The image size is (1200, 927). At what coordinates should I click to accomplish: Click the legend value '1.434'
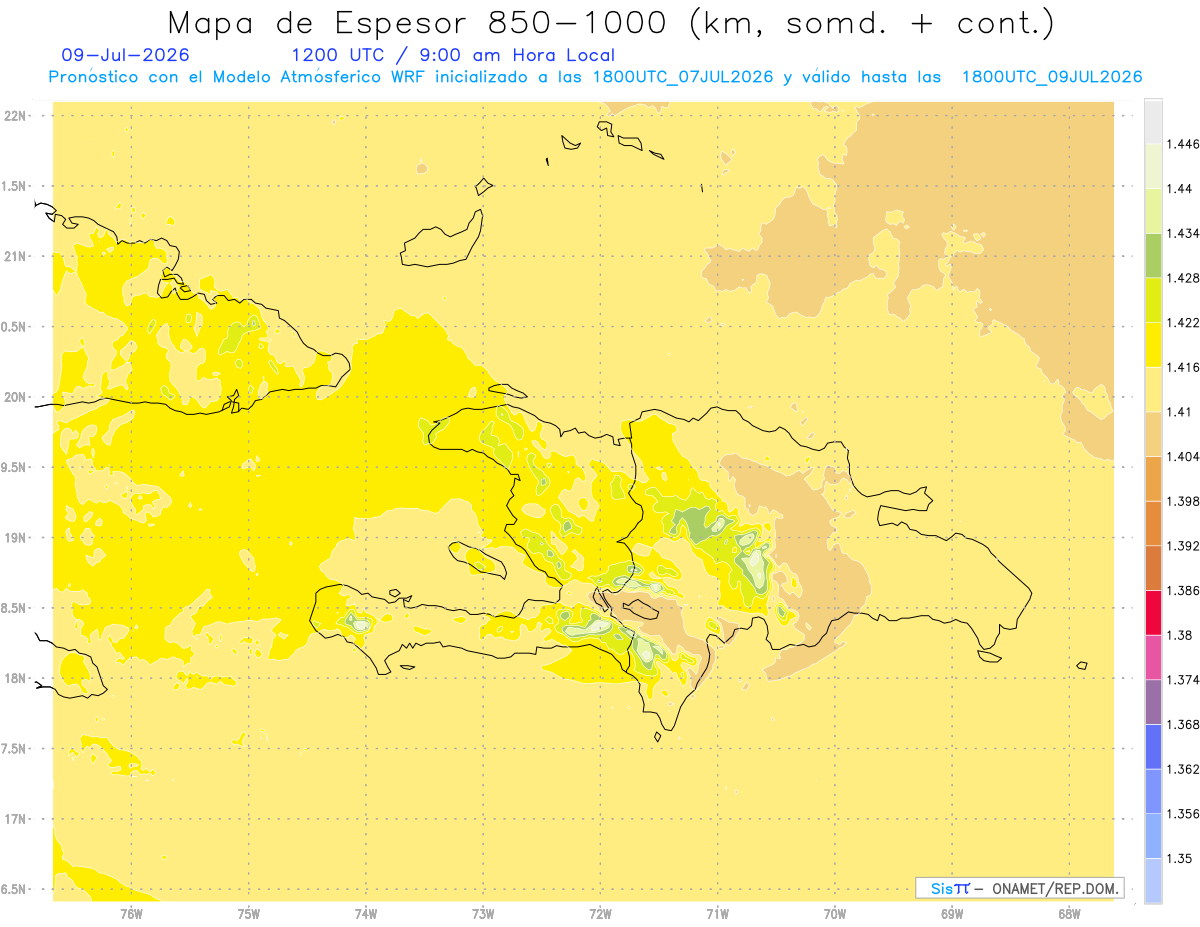[x=1183, y=233]
